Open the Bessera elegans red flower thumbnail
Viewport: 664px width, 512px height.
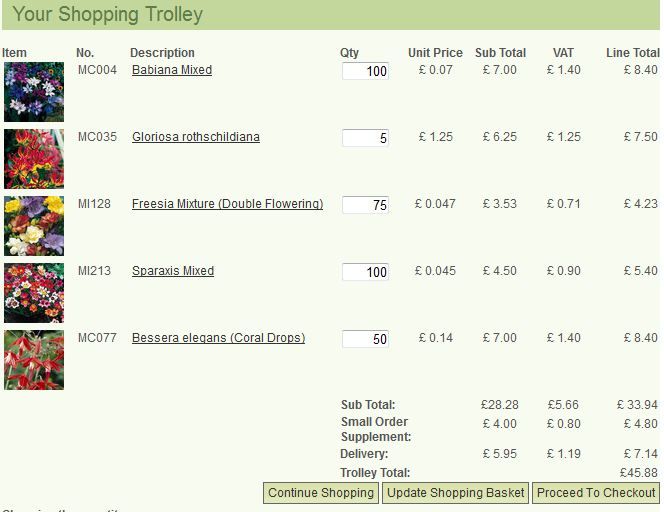pos(34,360)
